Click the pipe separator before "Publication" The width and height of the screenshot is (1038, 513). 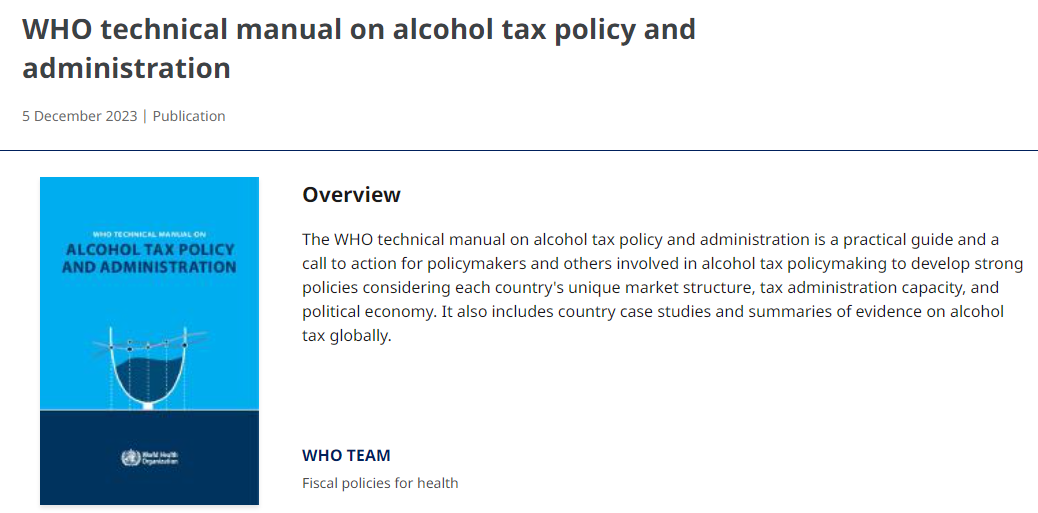point(145,116)
